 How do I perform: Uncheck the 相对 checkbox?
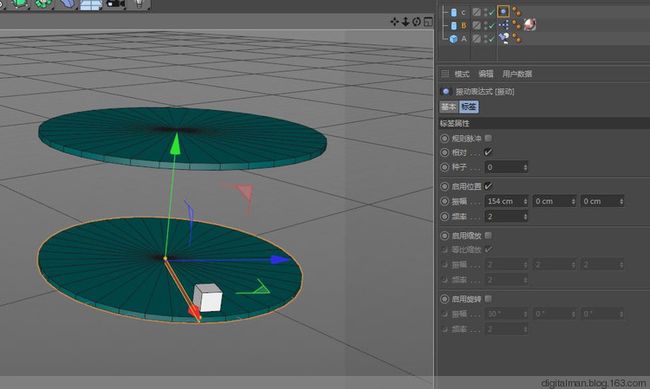click(488, 152)
